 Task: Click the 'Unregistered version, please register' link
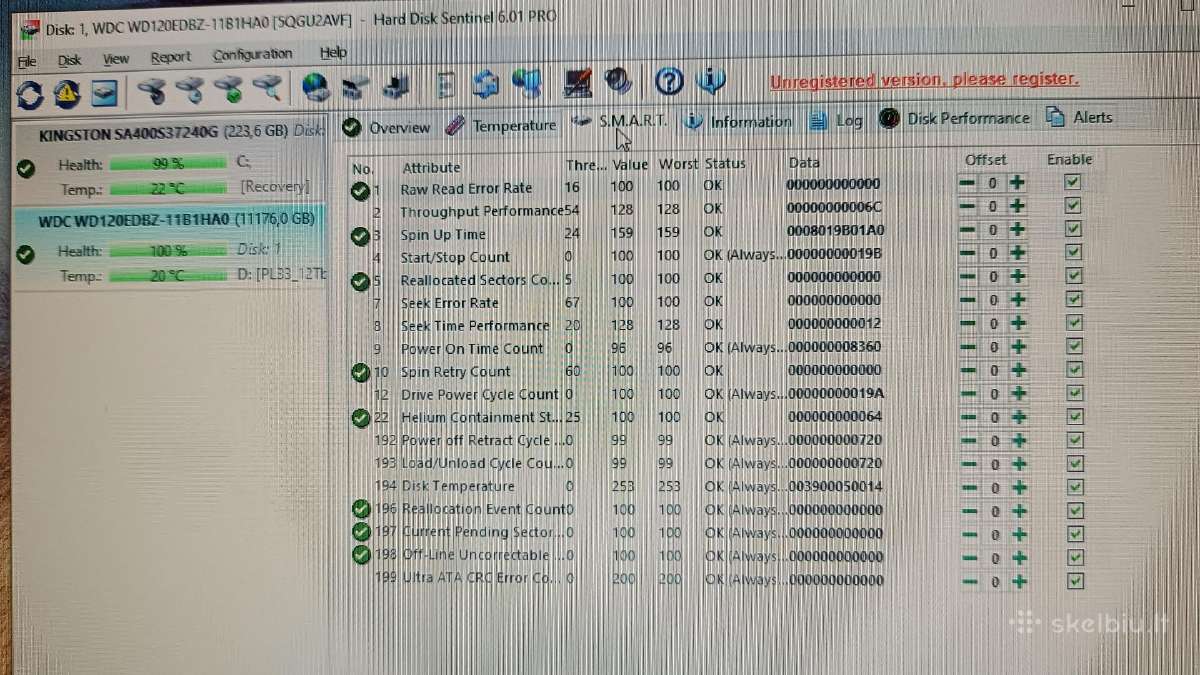tap(924, 80)
